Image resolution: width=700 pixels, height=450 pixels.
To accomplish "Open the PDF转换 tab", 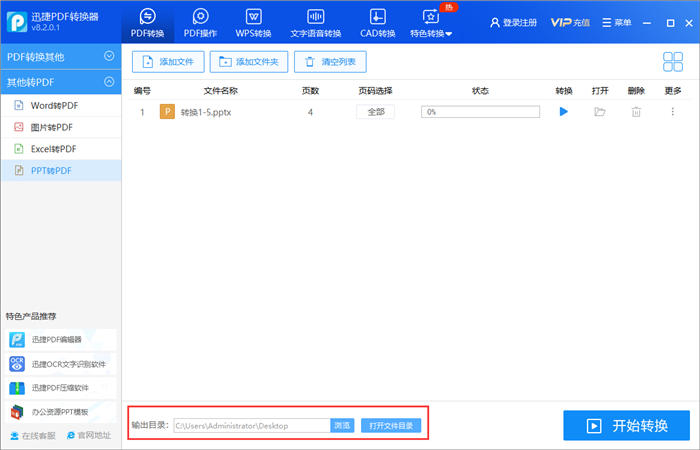I will click(x=147, y=22).
